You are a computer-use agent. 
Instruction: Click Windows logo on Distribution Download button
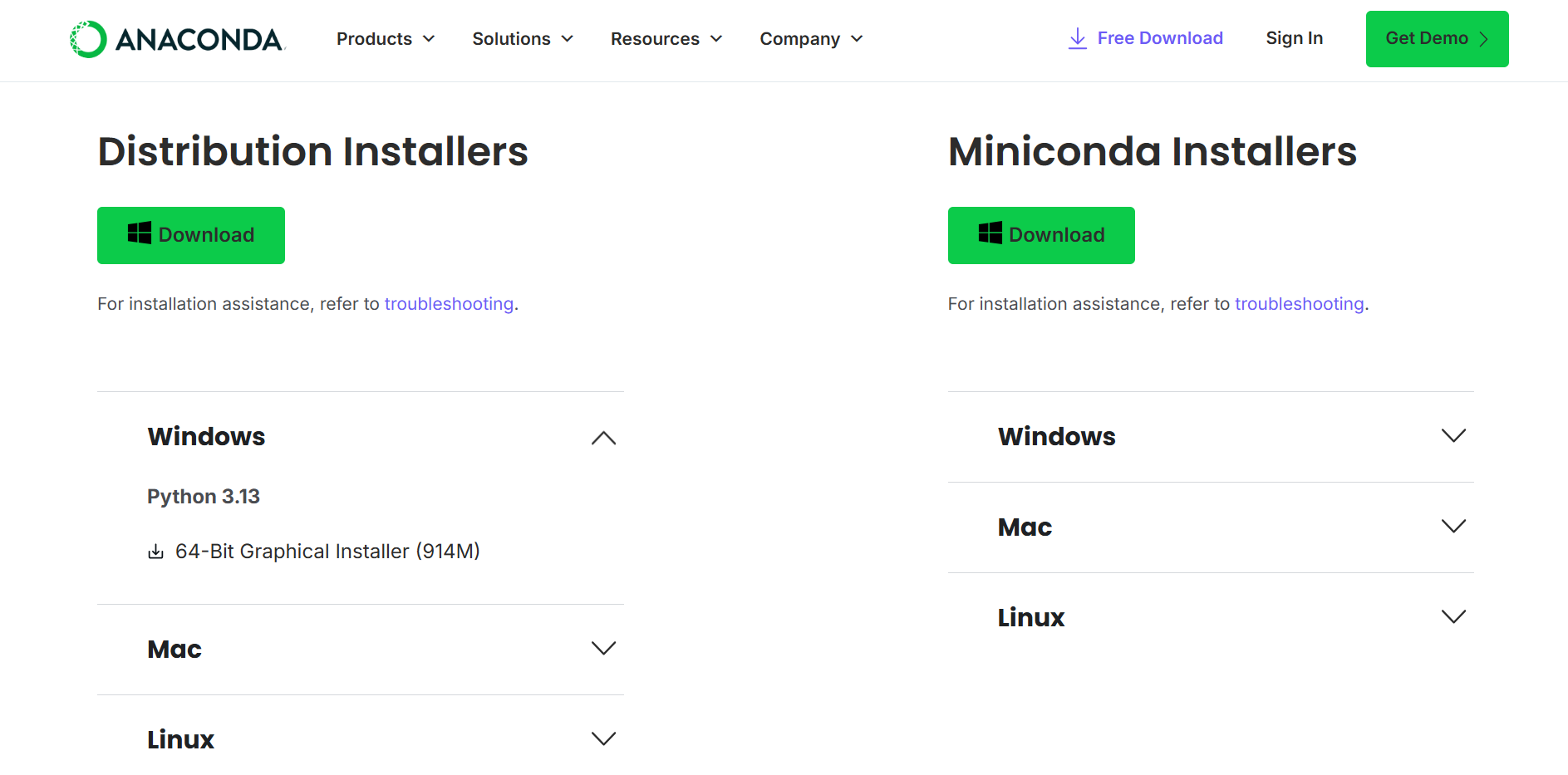(140, 233)
